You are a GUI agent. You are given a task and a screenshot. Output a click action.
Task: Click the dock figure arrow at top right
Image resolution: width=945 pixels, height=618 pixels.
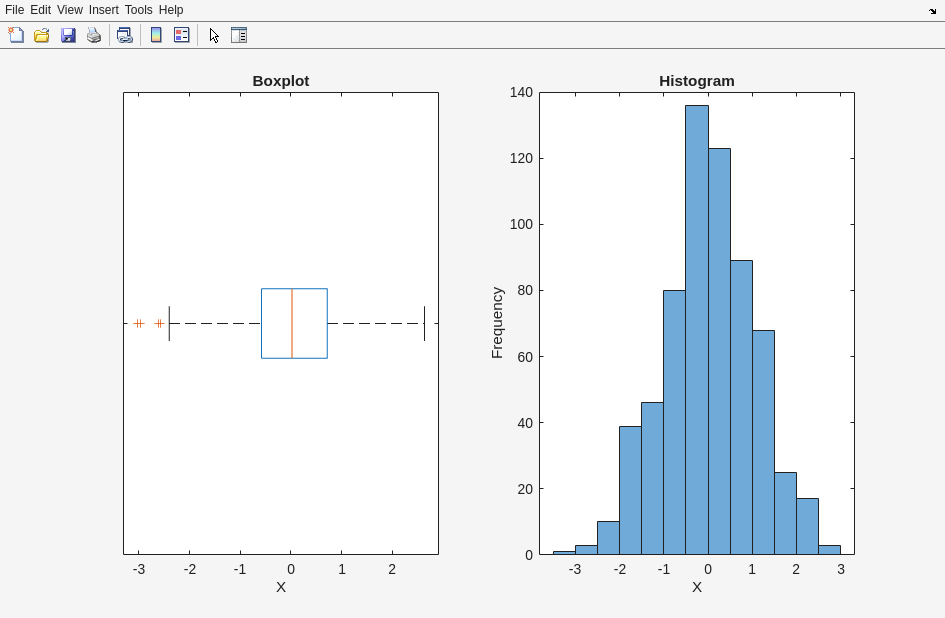tap(932, 11)
